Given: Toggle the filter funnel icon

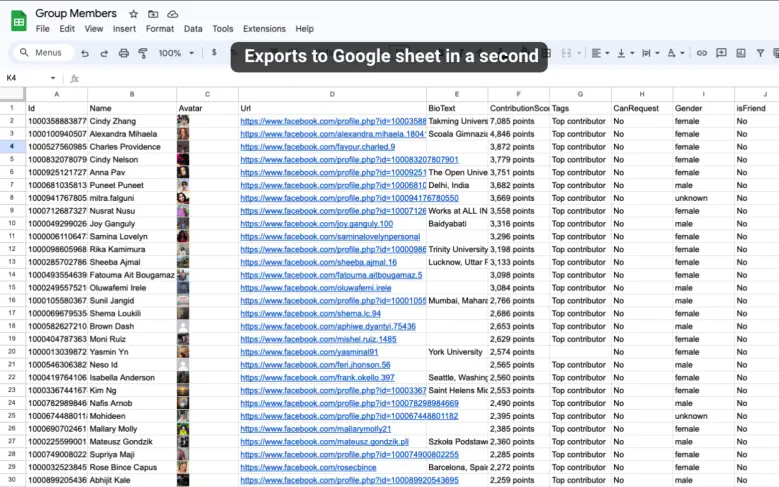Looking at the screenshot, I should tap(760, 53).
